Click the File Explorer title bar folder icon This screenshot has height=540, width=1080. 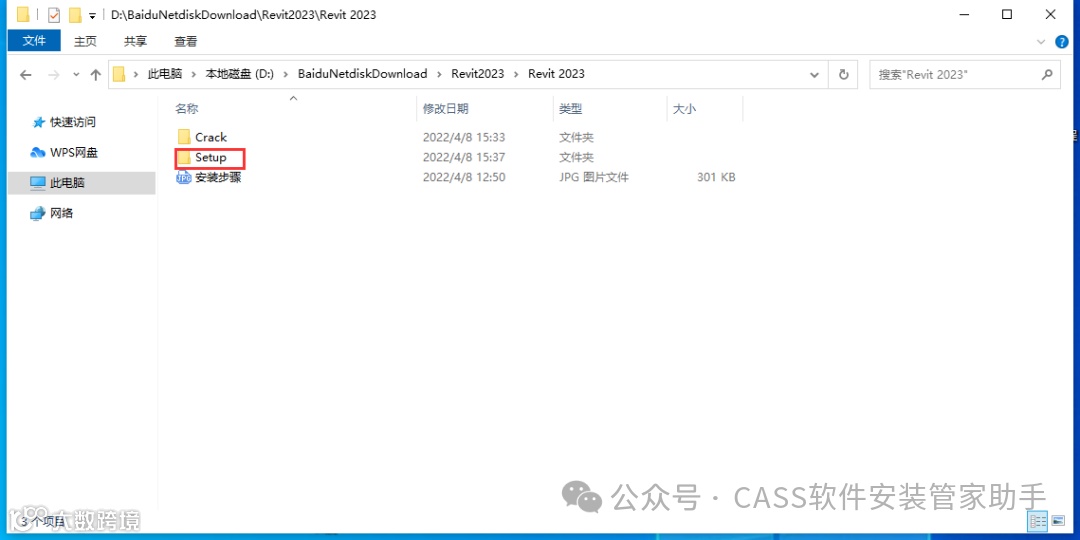pyautogui.click(x=23, y=14)
